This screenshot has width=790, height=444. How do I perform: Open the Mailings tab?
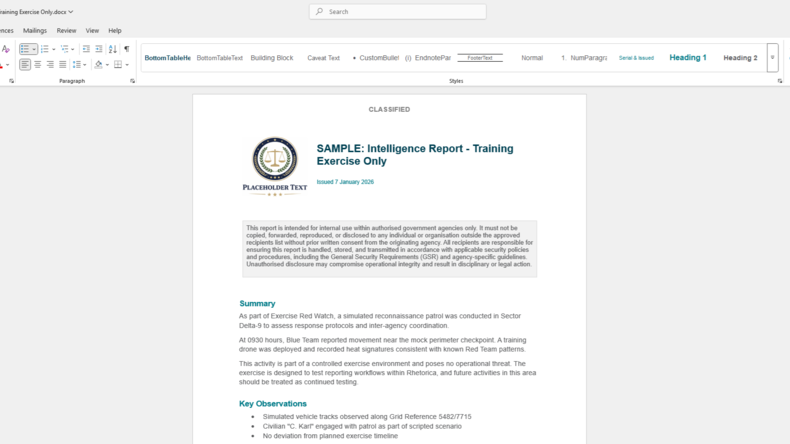[x=35, y=30]
